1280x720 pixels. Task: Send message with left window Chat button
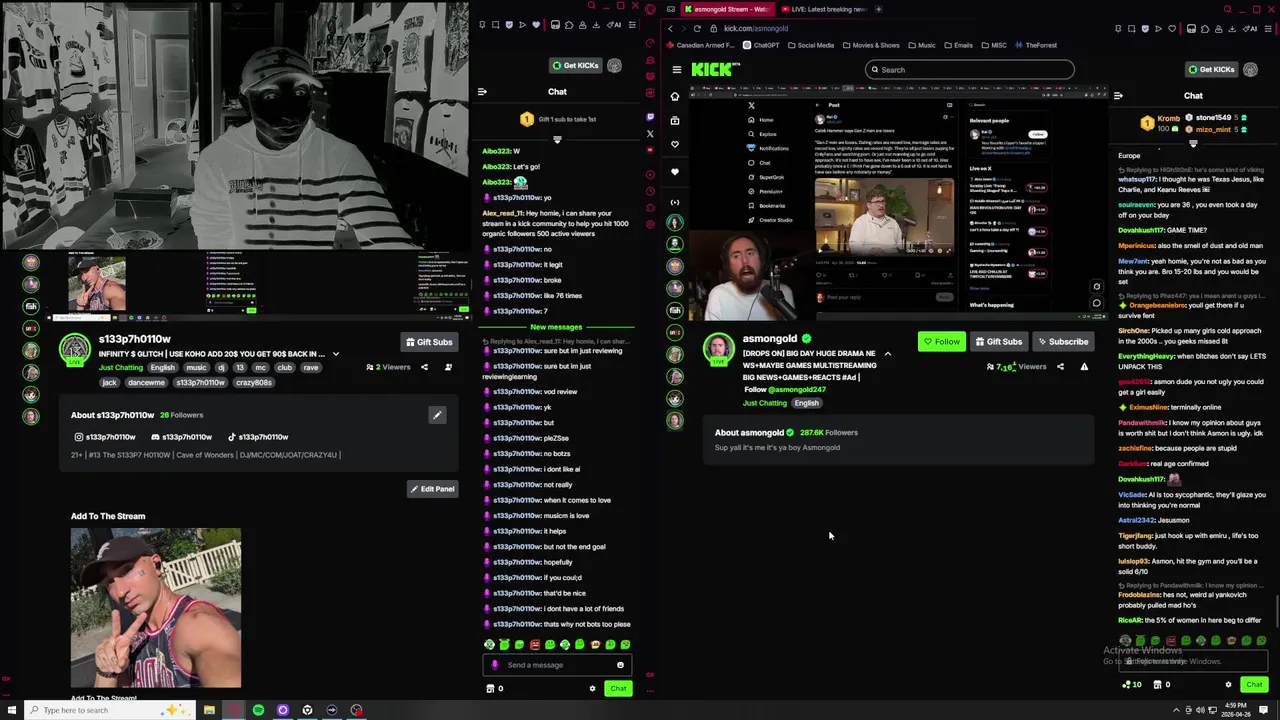pyautogui.click(x=618, y=688)
